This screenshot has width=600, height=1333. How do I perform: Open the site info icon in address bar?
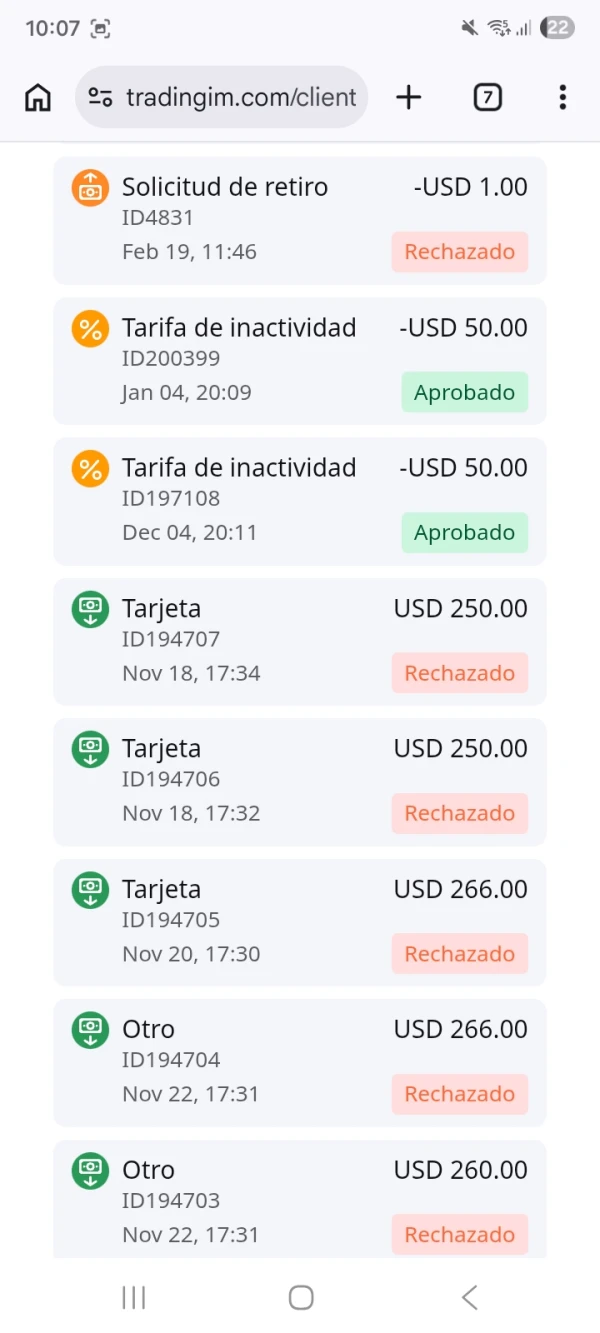100,97
